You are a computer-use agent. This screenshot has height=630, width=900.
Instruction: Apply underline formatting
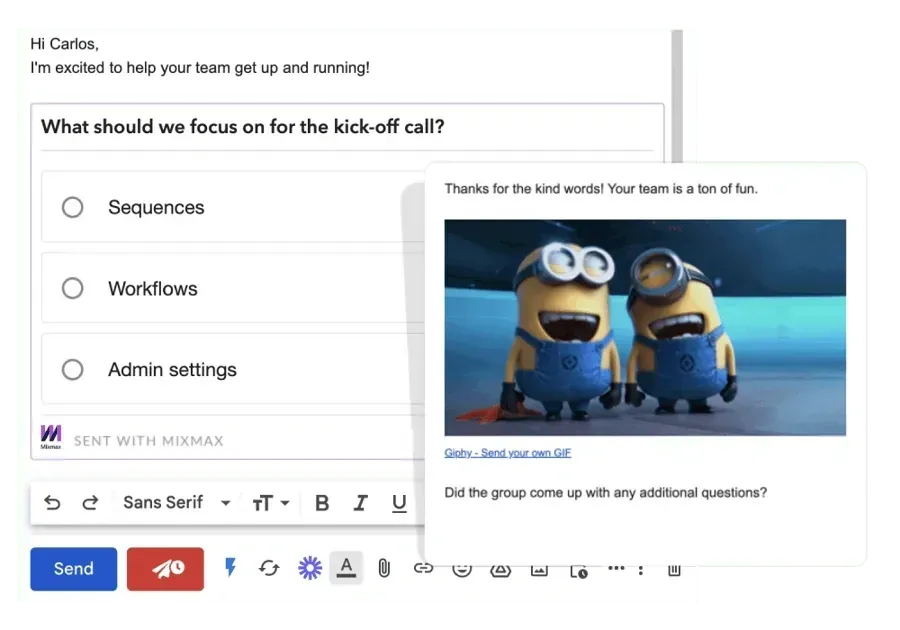pyautogui.click(x=399, y=503)
